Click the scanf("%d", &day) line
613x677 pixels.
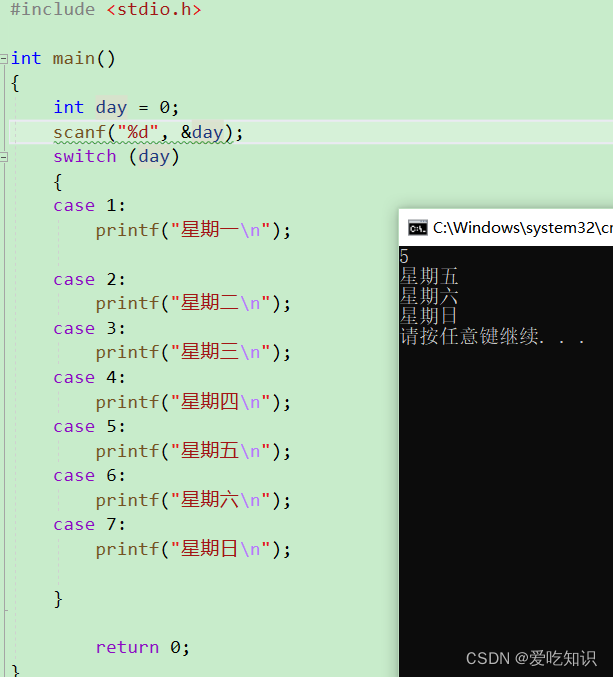148,132
